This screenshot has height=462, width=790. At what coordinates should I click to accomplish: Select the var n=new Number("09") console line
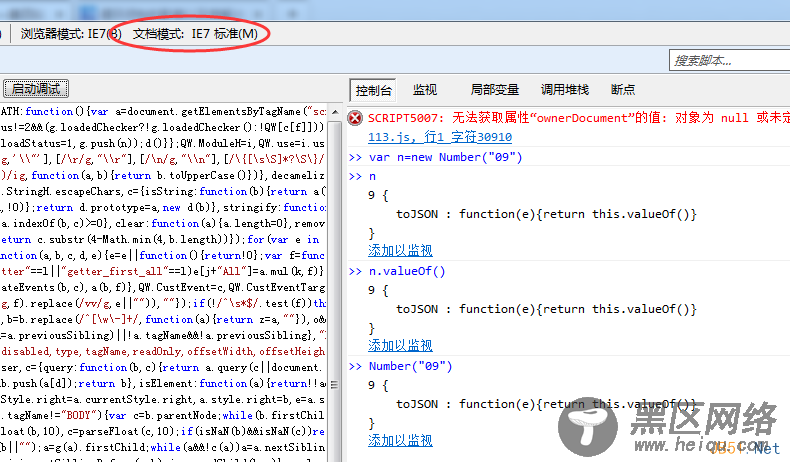pyautogui.click(x=445, y=157)
